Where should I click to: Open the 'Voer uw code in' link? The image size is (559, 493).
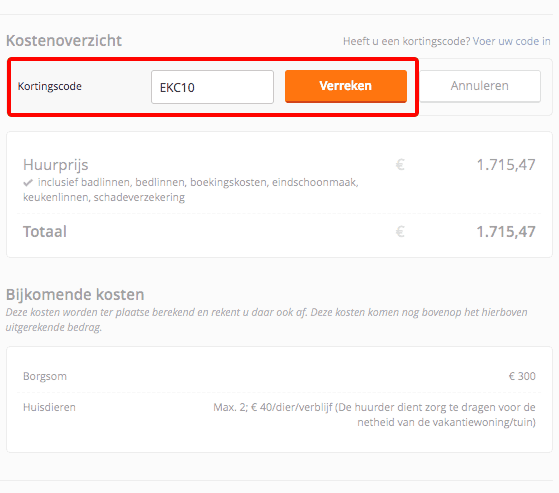click(x=512, y=41)
